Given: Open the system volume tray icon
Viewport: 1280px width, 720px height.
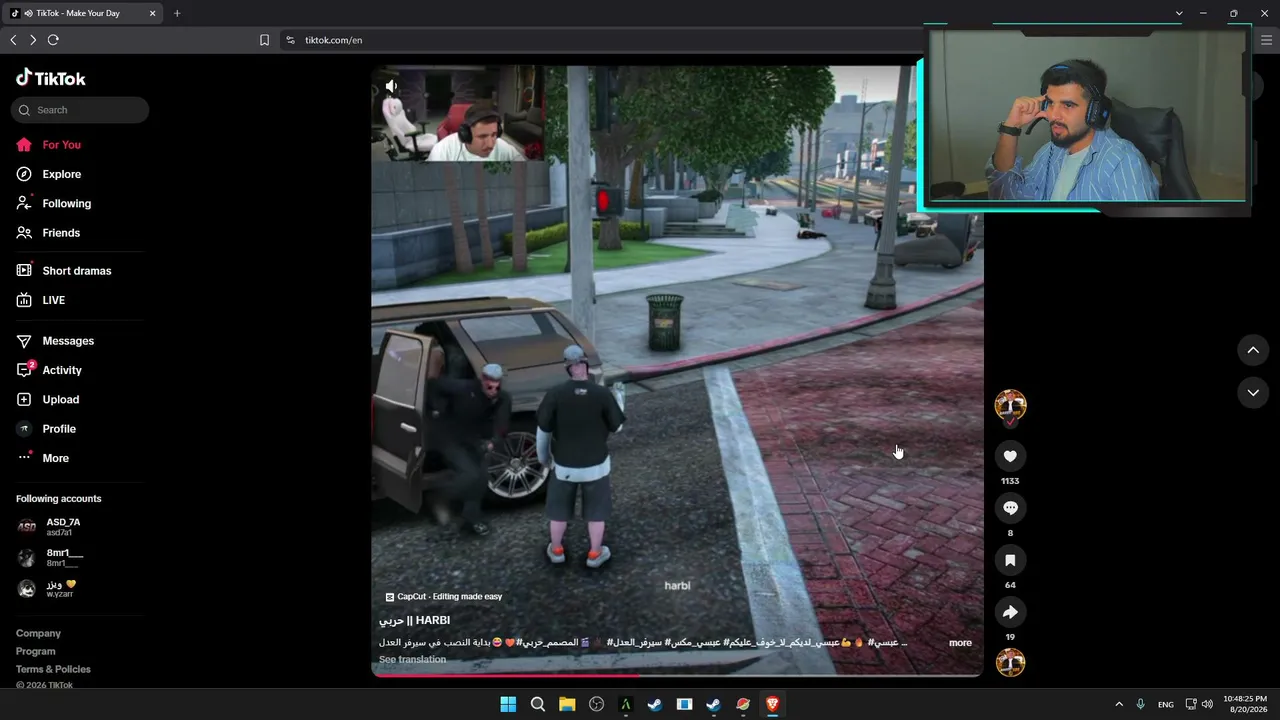Looking at the screenshot, I should 1207,704.
